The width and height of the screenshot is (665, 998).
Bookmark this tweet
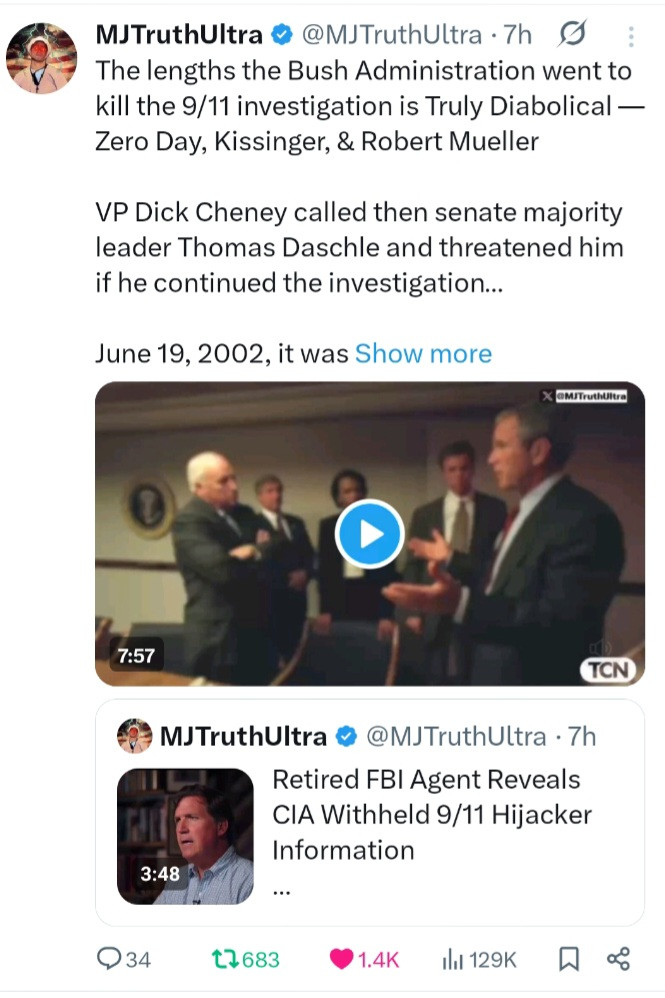pos(568,959)
